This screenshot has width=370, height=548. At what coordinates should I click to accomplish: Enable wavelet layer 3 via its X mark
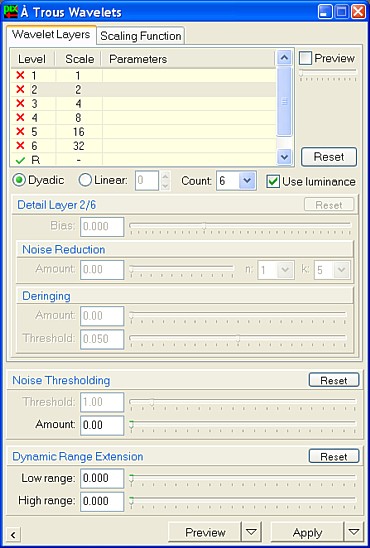21,103
